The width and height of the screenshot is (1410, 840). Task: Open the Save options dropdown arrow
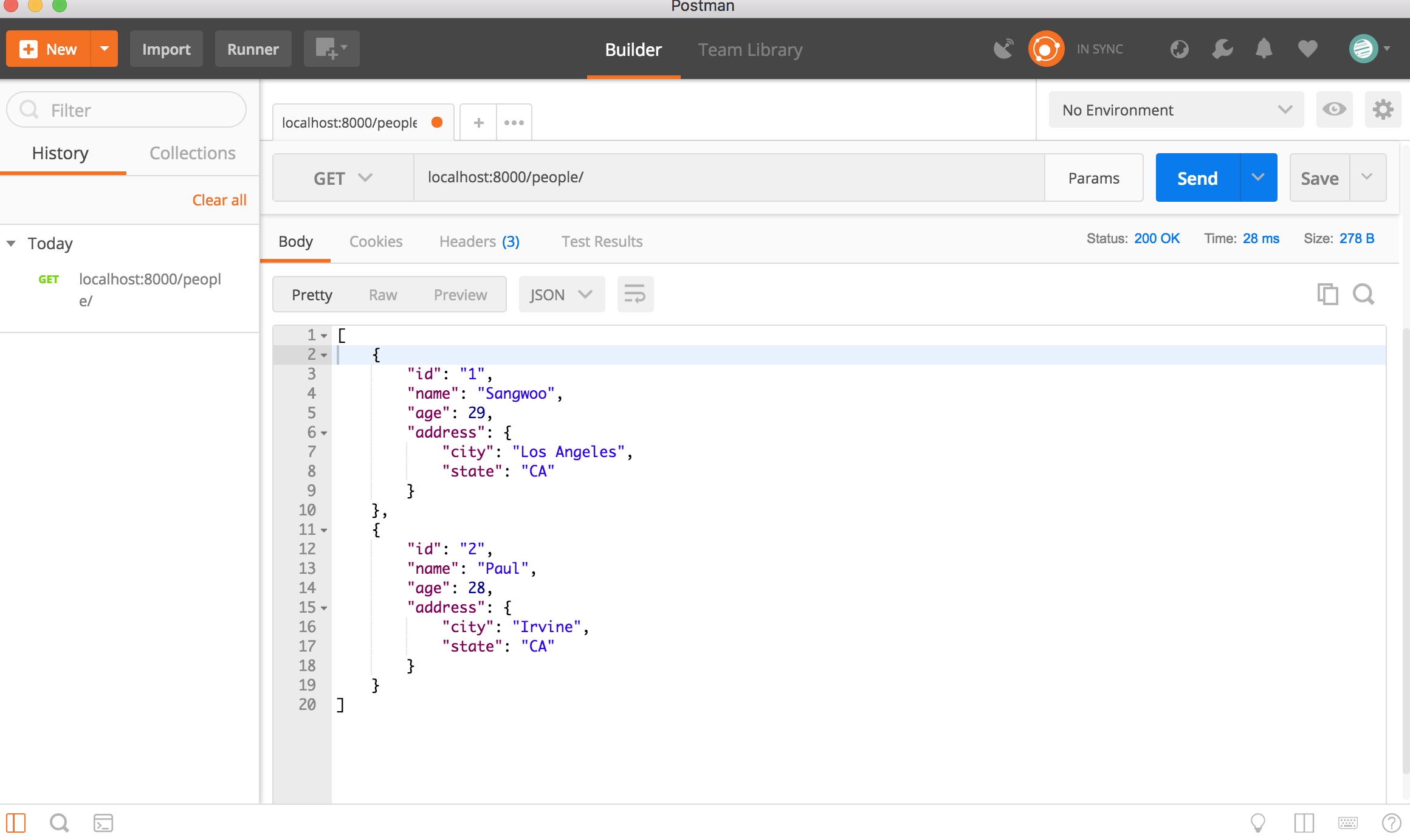tap(1367, 177)
